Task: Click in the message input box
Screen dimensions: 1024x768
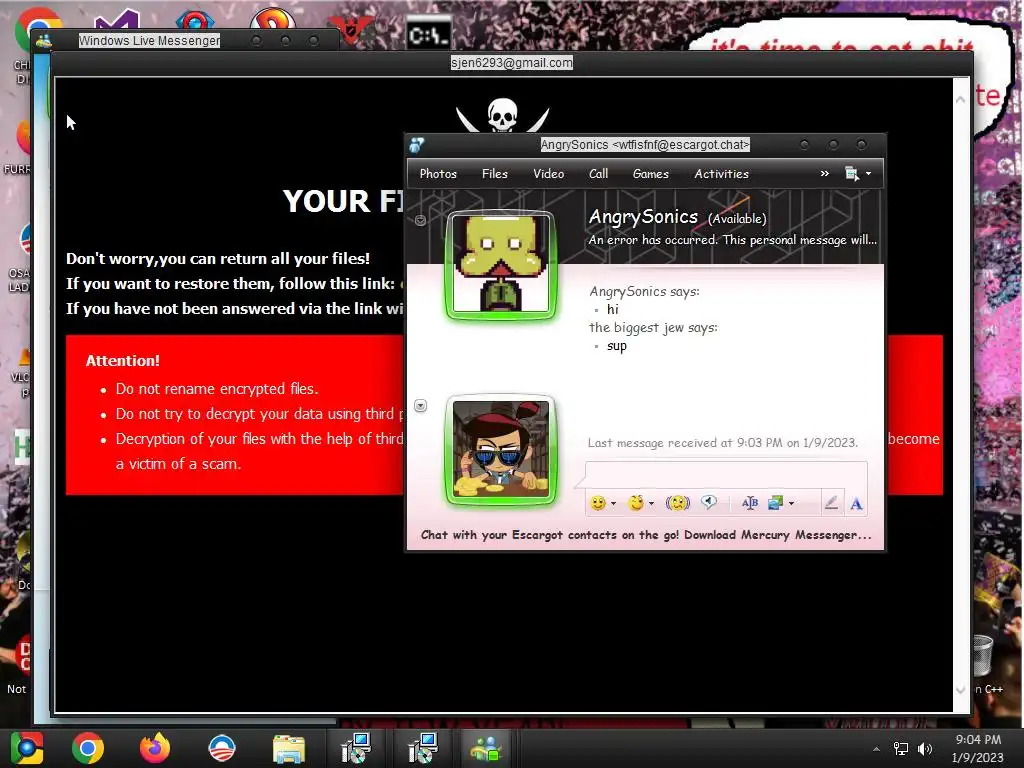Action: 726,473
